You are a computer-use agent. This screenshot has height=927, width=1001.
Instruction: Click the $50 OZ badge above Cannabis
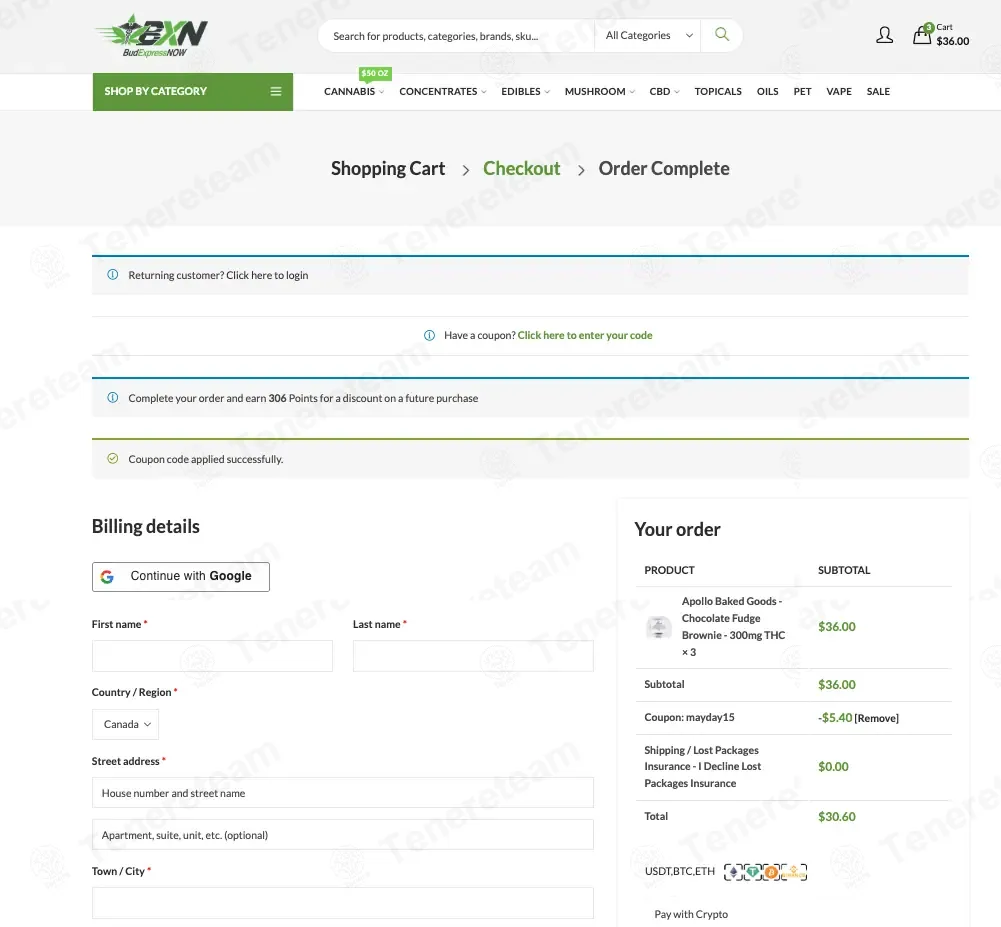click(375, 73)
